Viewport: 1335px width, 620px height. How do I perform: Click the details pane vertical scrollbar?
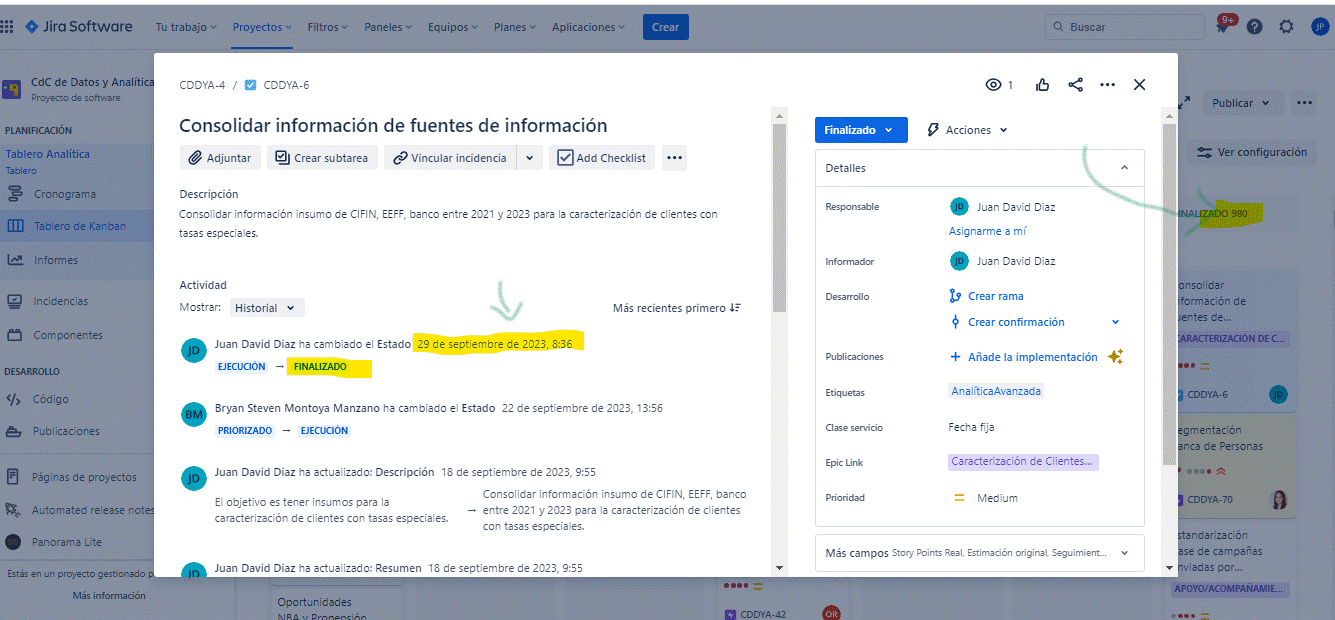[x=1169, y=293]
